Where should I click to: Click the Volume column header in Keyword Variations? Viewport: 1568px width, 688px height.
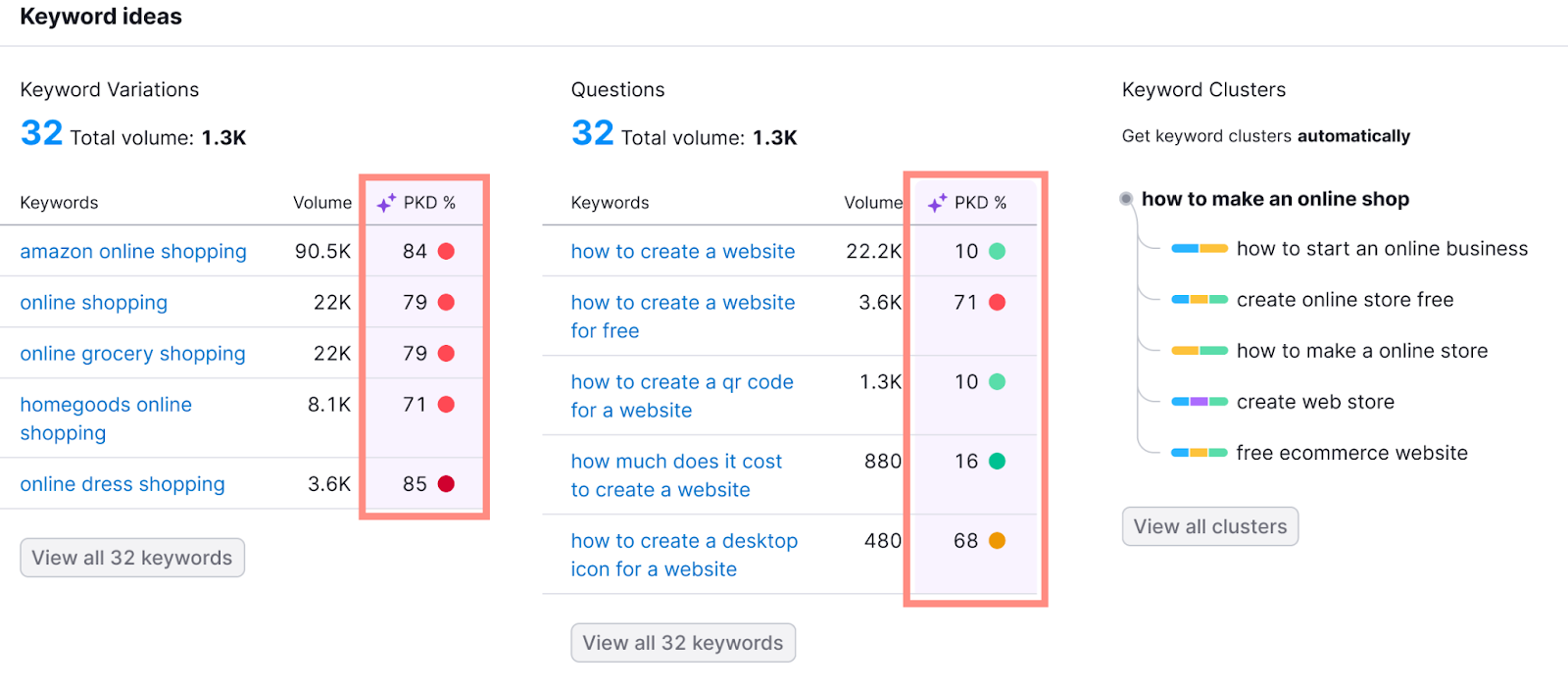(x=321, y=203)
